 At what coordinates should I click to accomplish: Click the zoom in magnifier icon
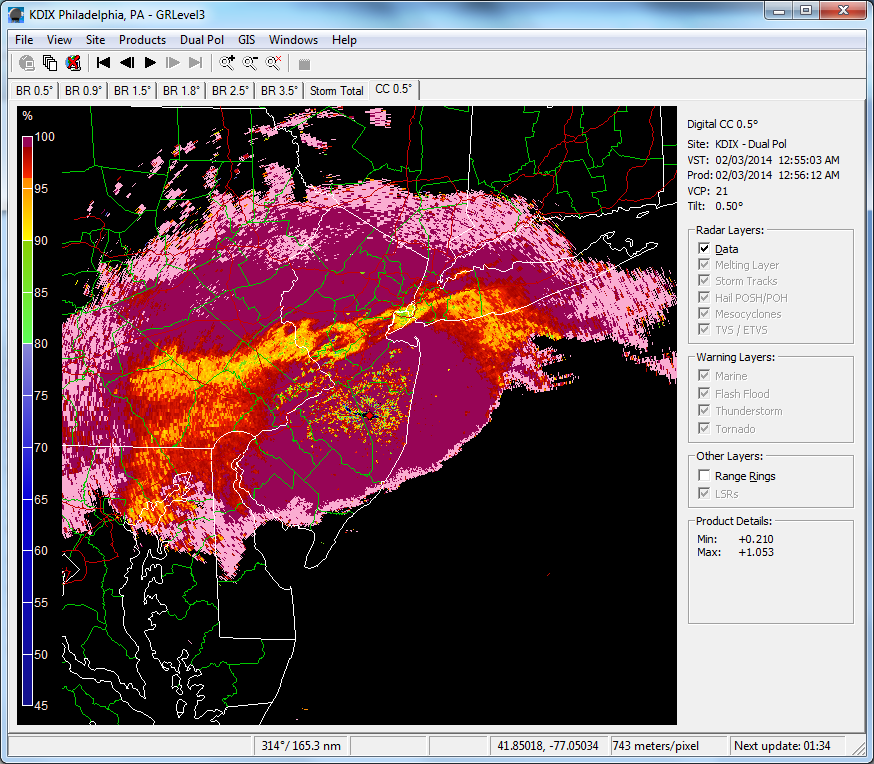tap(227, 63)
